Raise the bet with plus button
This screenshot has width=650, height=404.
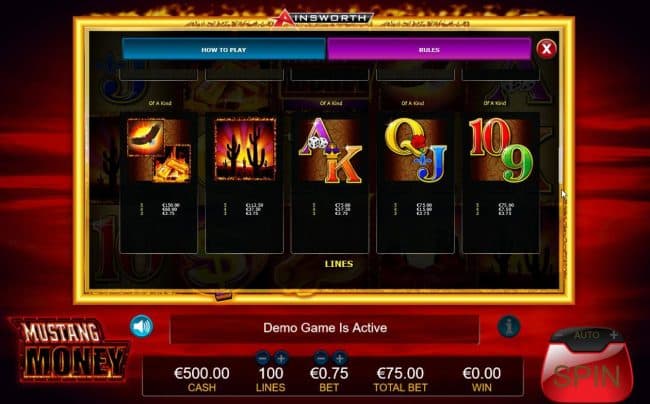click(x=340, y=358)
